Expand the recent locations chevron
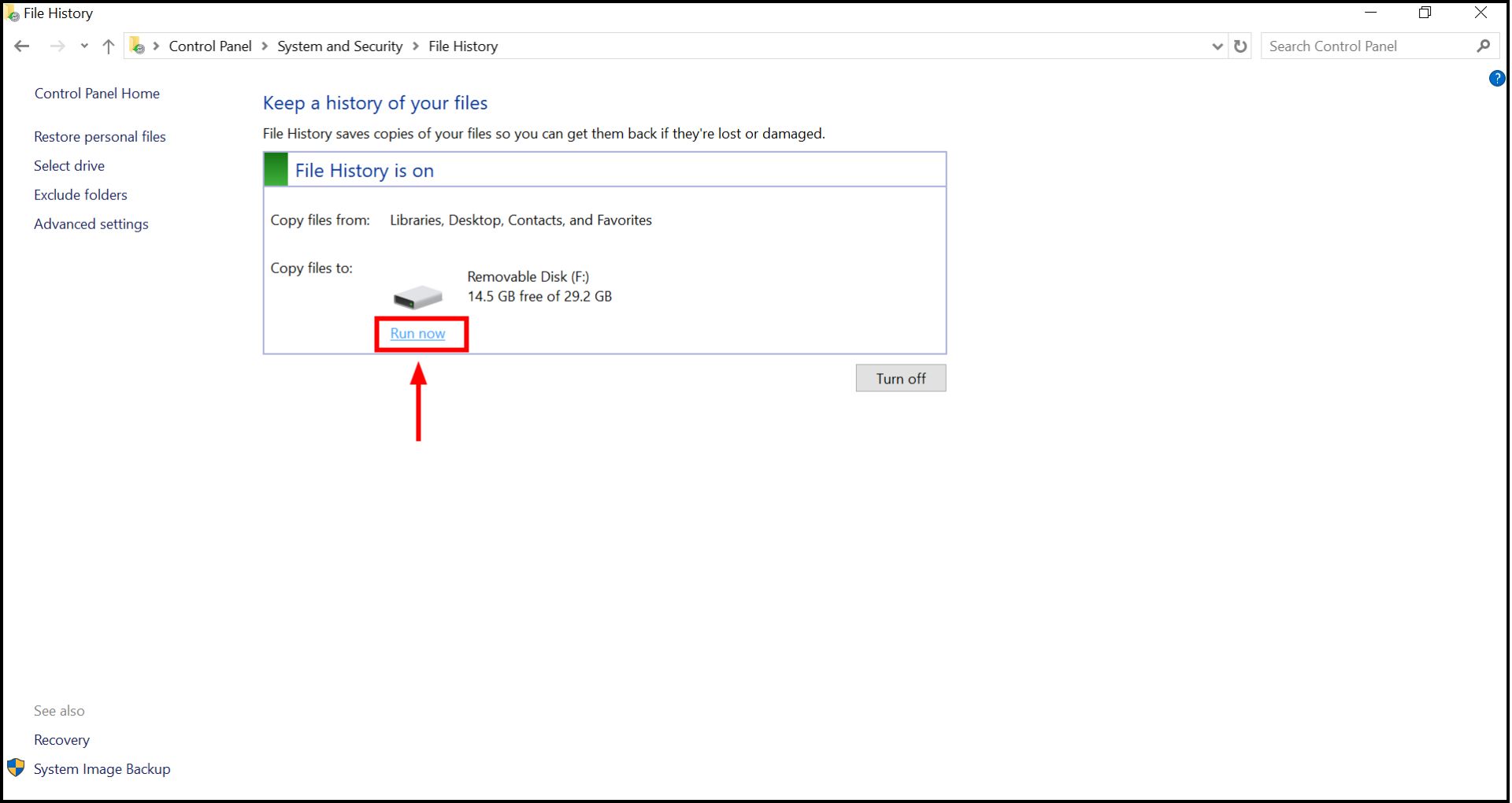 click(83, 46)
